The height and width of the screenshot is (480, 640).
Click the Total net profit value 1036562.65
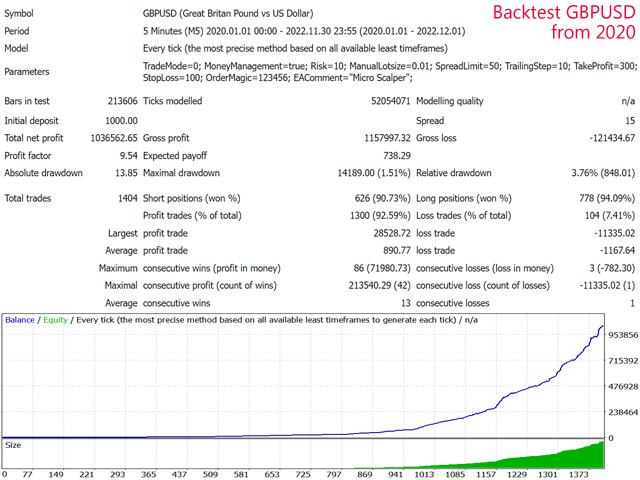click(x=114, y=138)
